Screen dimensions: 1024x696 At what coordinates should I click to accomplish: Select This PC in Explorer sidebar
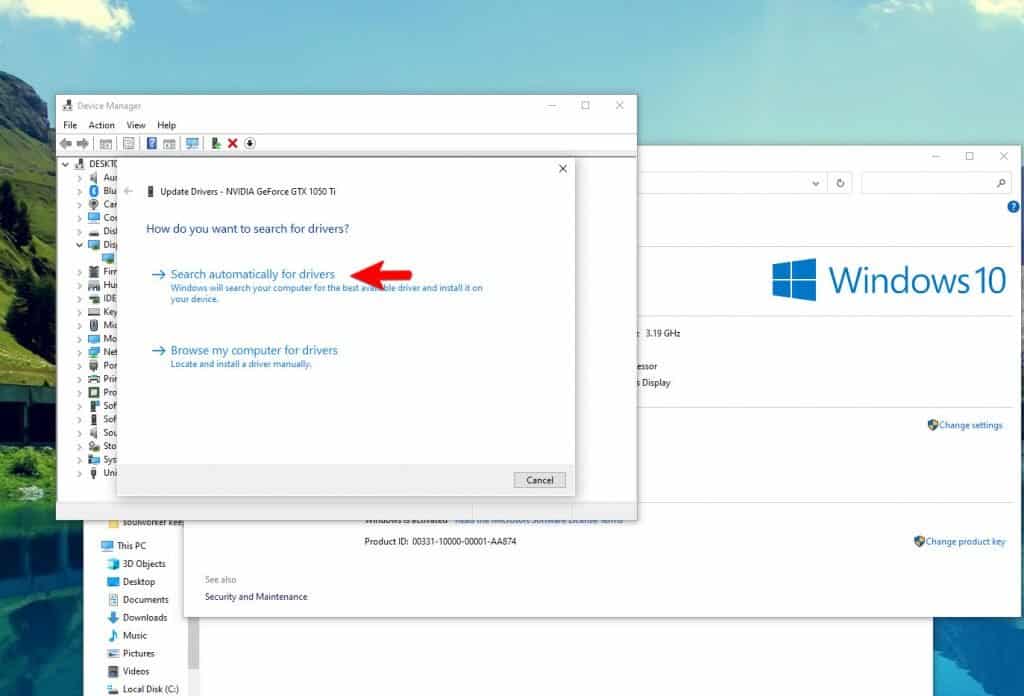[131, 546]
